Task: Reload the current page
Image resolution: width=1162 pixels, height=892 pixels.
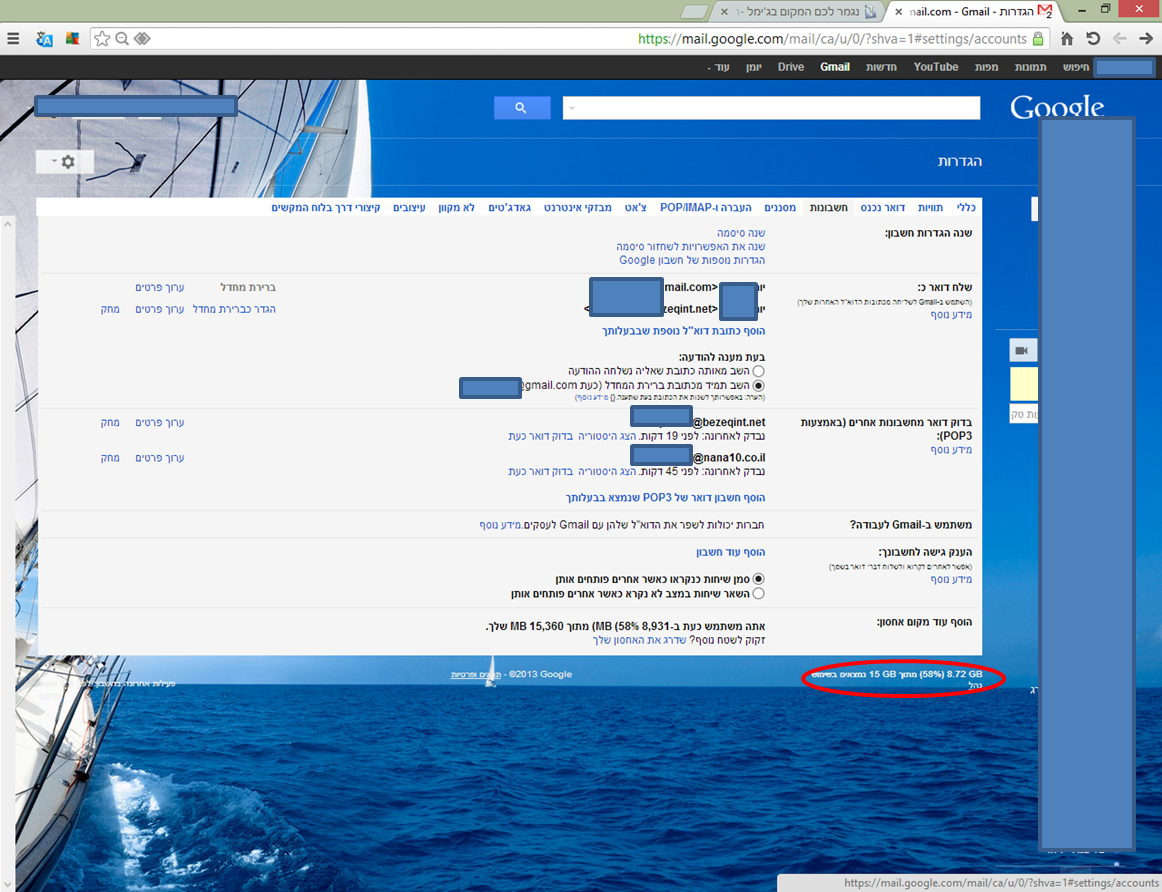Action: click(1093, 39)
